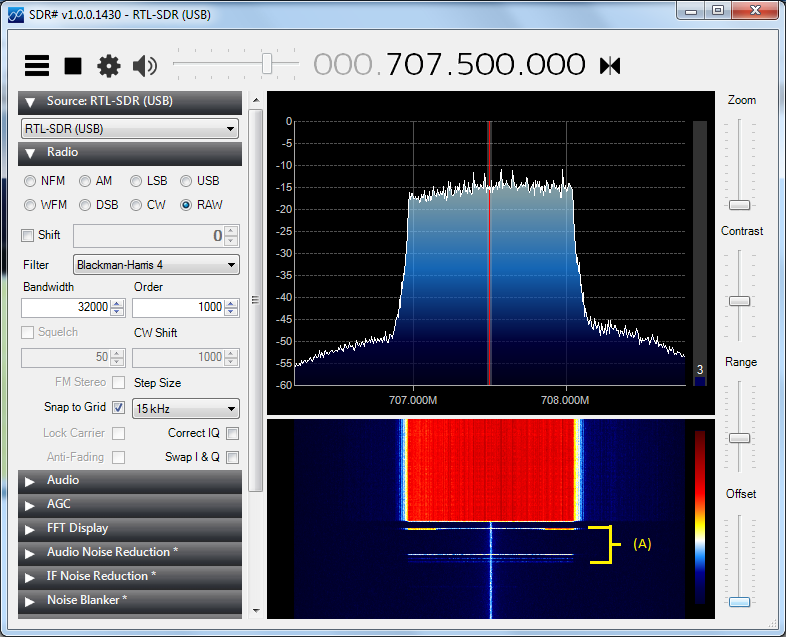This screenshot has width=786, height=637.
Task: Click the Range slider thumb
Action: 739,439
